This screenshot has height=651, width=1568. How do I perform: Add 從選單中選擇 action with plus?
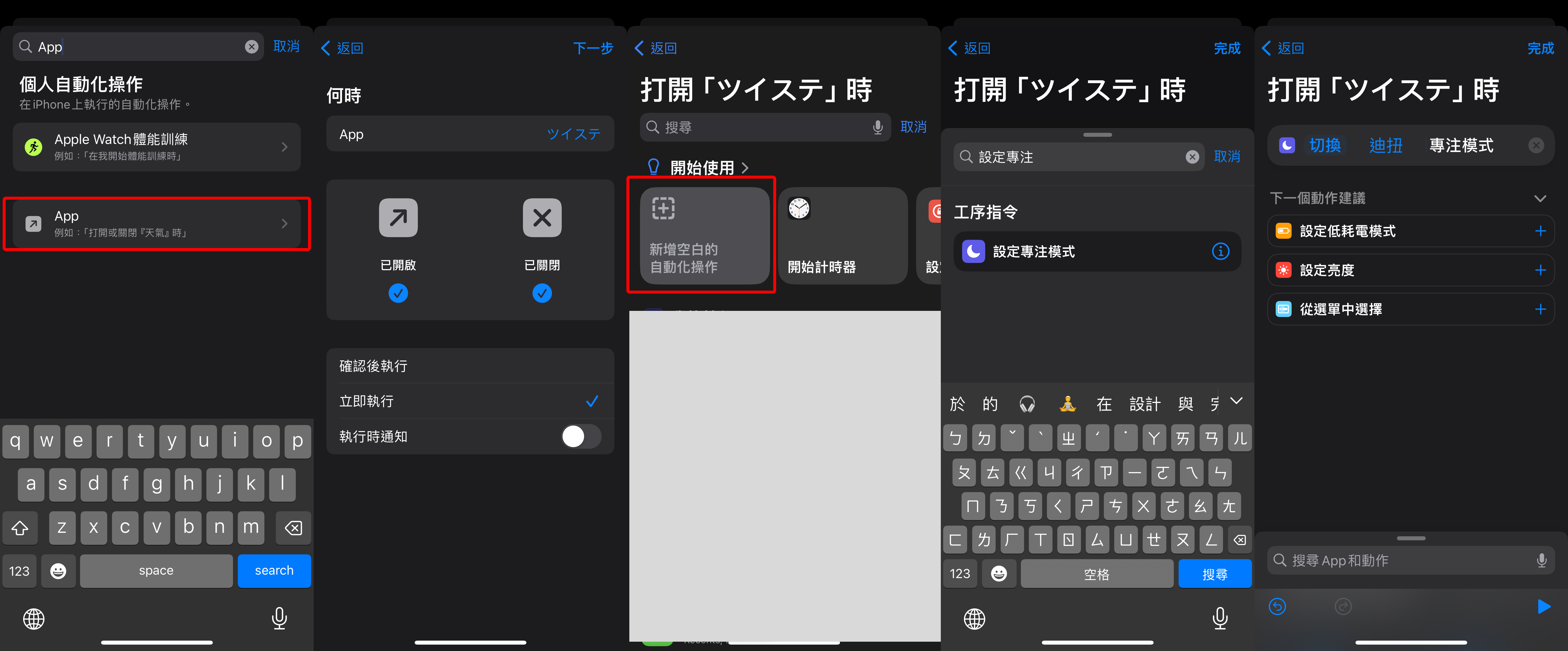tap(1540, 309)
